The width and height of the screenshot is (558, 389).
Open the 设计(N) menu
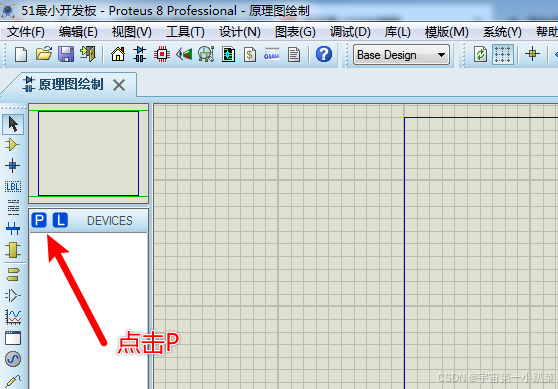[239, 32]
